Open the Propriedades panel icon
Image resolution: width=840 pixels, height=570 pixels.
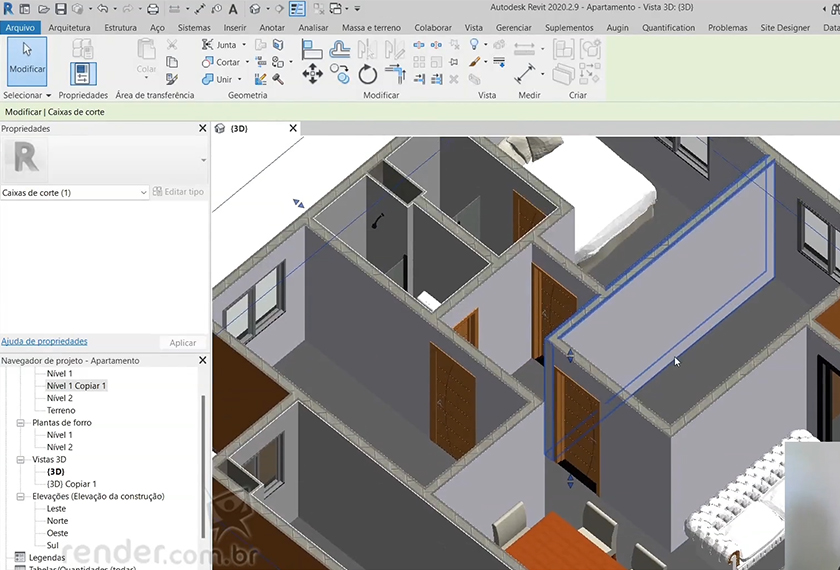point(83,73)
